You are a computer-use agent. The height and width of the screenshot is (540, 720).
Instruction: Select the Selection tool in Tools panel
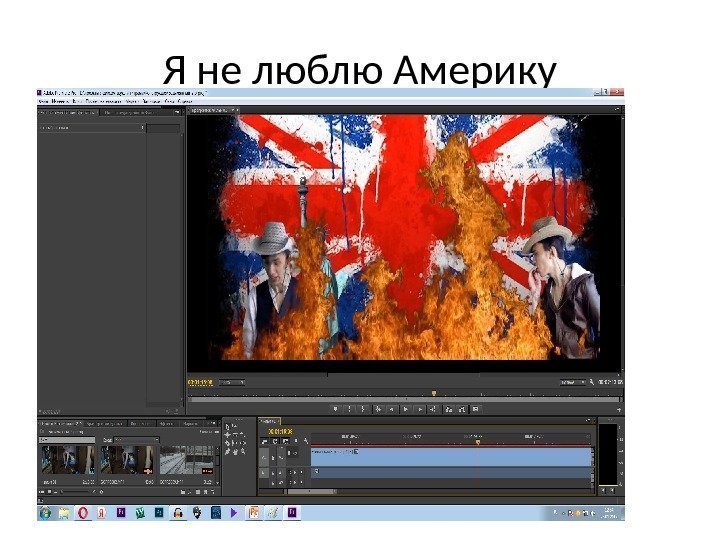pos(227,427)
